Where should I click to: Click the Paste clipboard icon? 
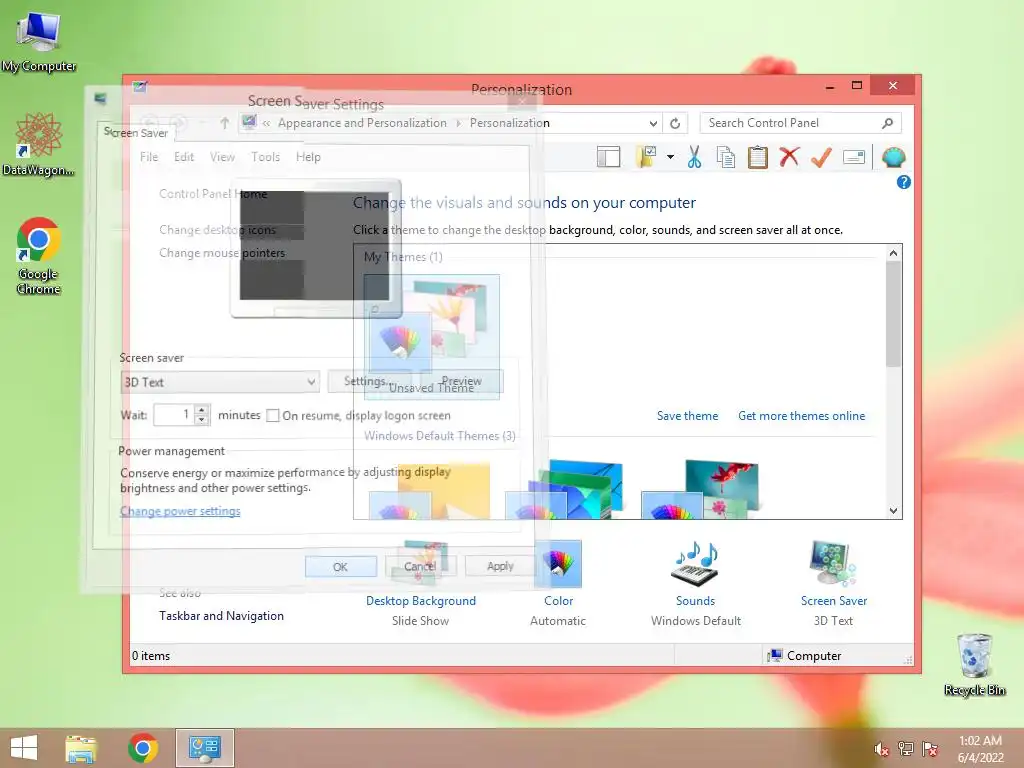click(x=758, y=157)
